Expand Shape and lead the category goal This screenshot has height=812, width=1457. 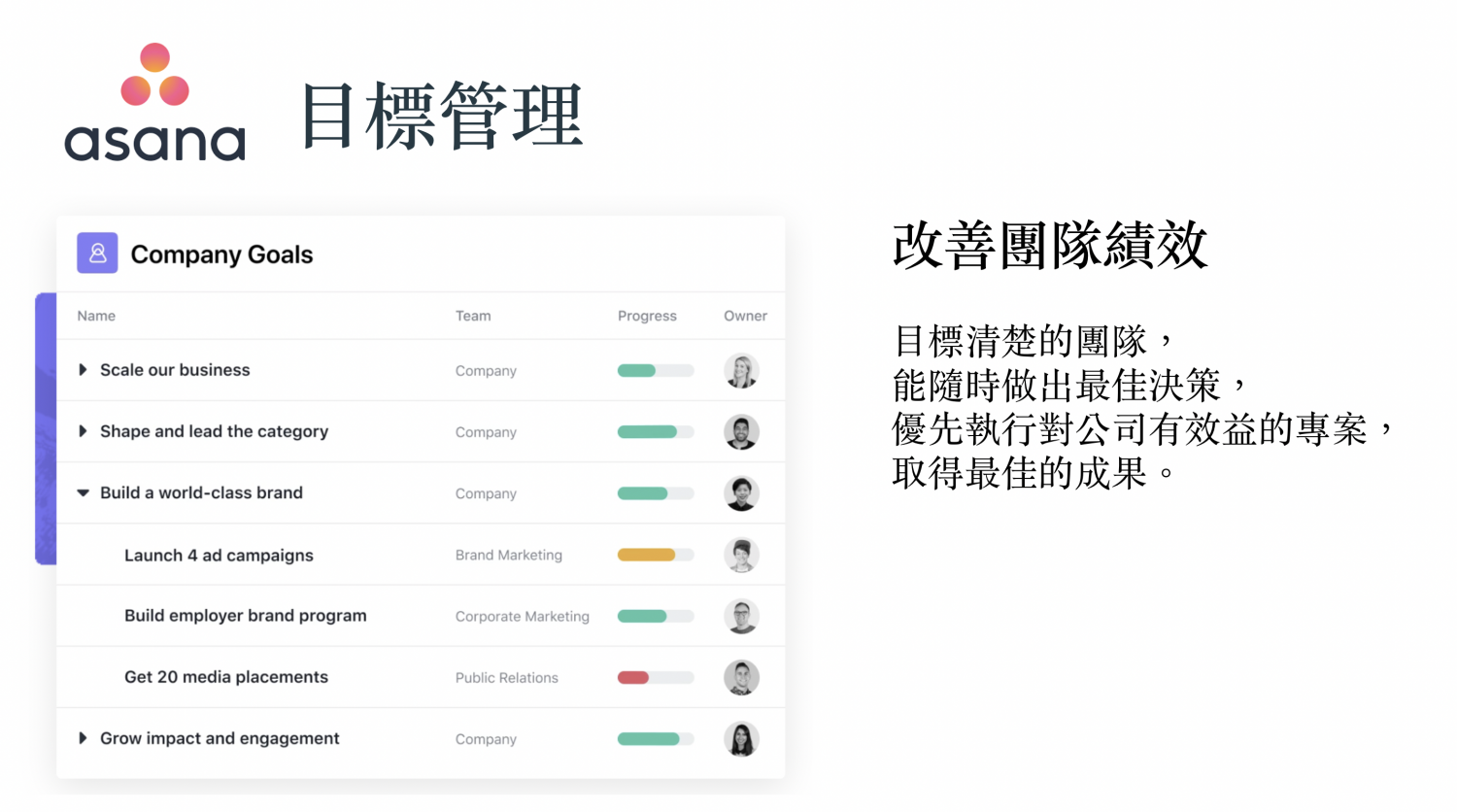[83, 431]
